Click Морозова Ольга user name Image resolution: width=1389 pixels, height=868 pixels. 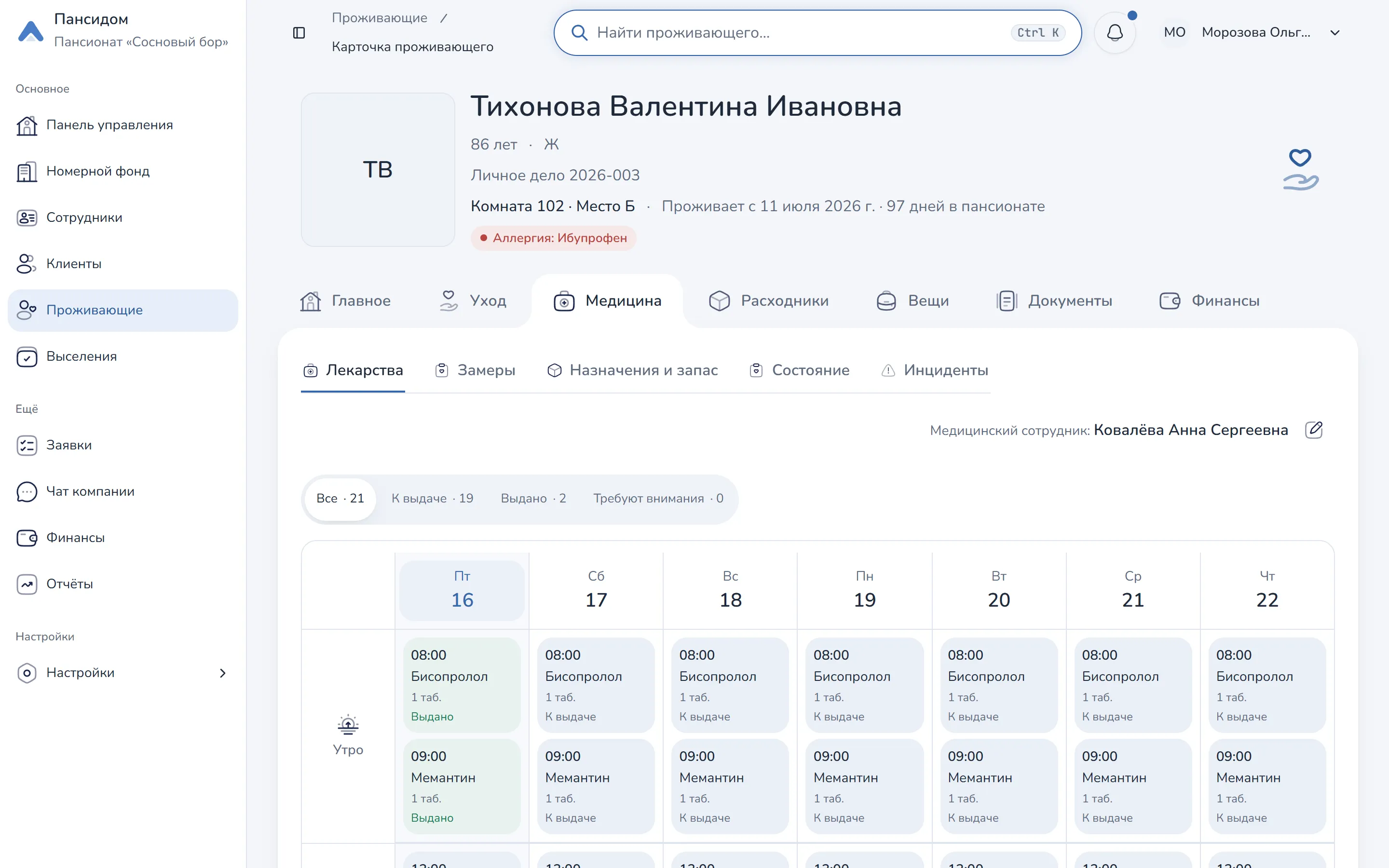coord(1256,33)
